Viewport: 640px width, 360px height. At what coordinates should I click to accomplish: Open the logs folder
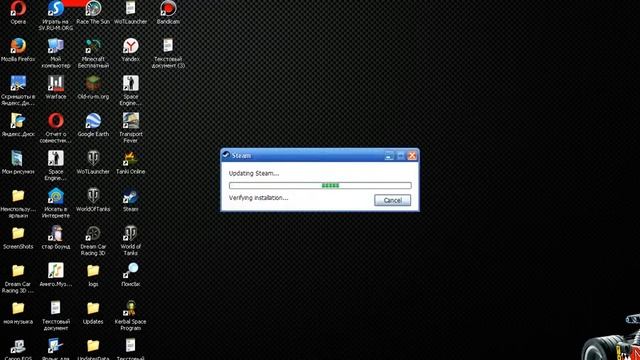(93, 271)
